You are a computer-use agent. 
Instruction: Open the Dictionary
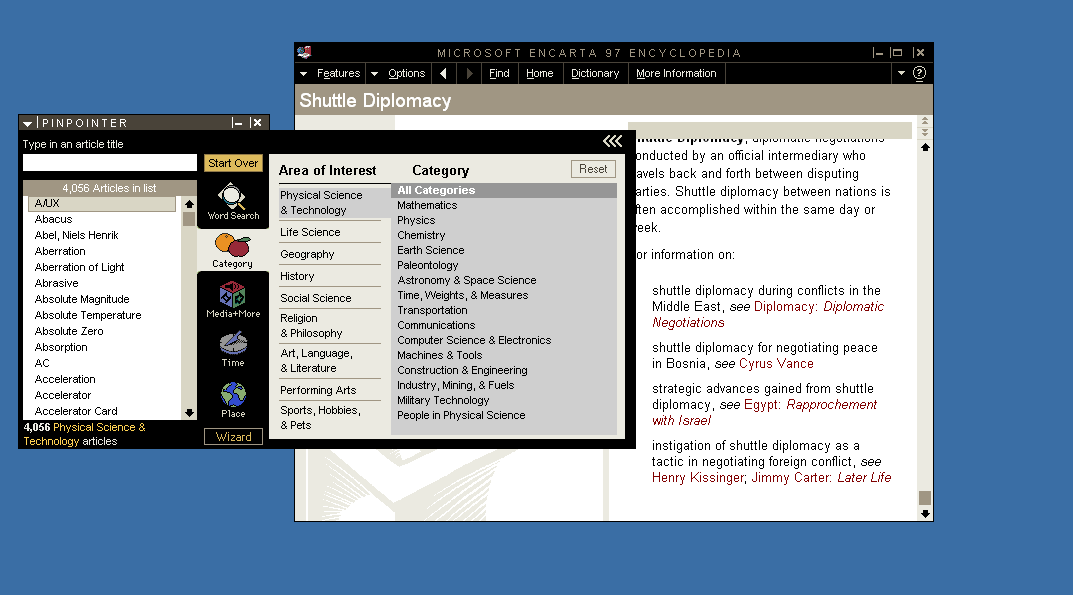click(x=595, y=73)
